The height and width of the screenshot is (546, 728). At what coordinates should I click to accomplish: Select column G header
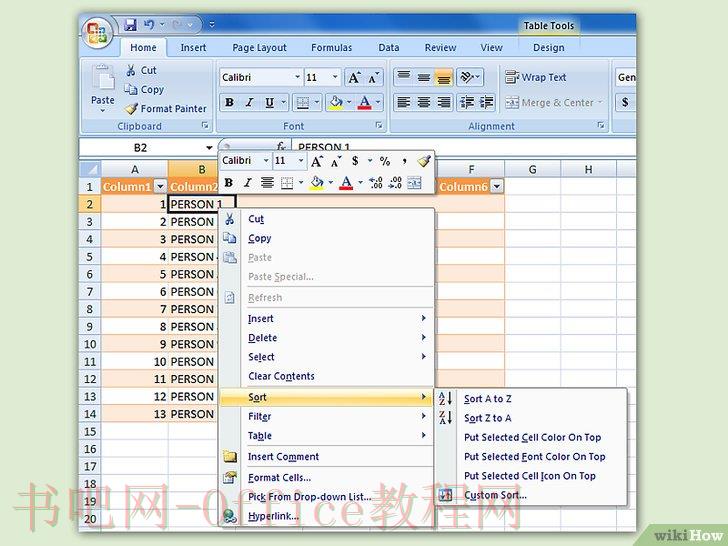(x=532, y=169)
